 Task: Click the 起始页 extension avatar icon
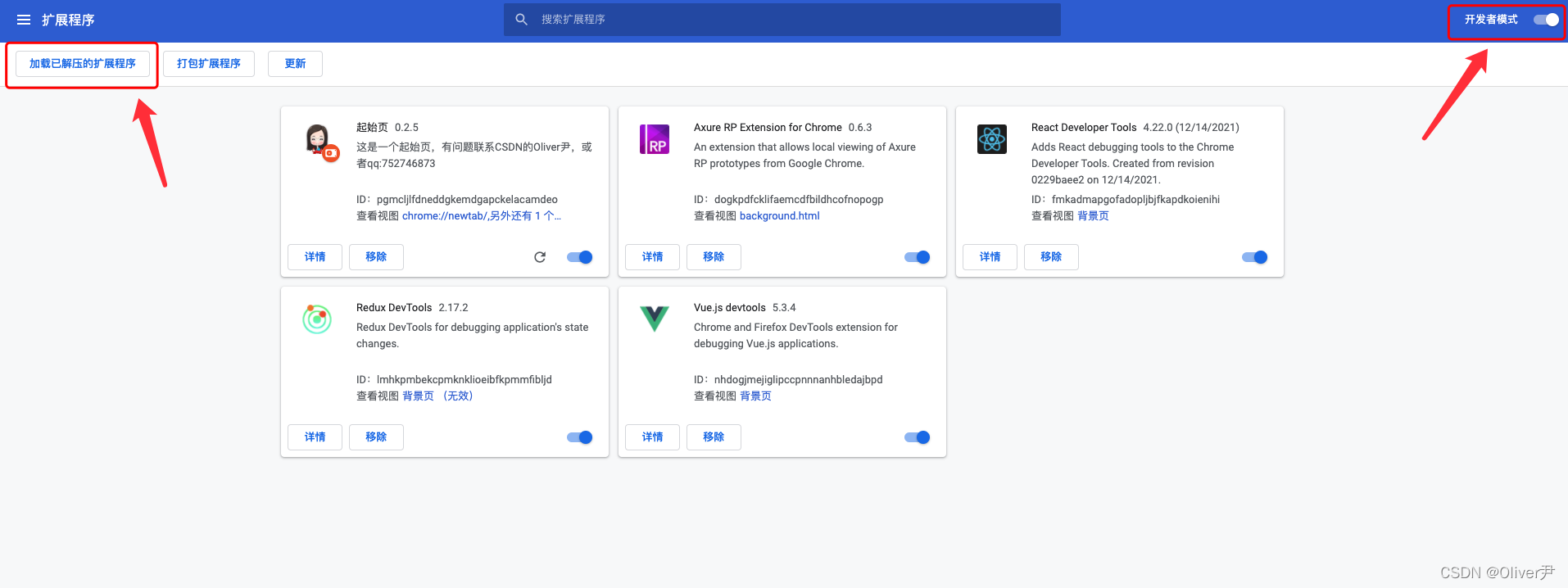(319, 142)
